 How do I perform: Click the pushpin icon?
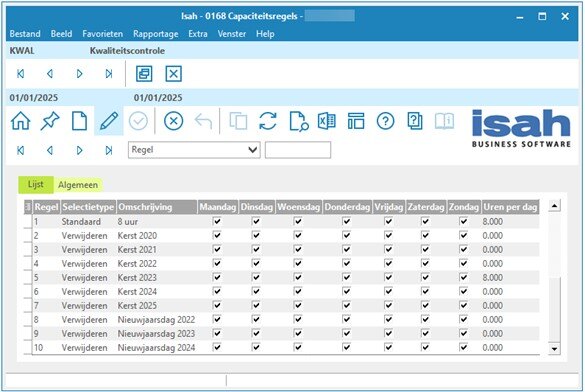50,121
